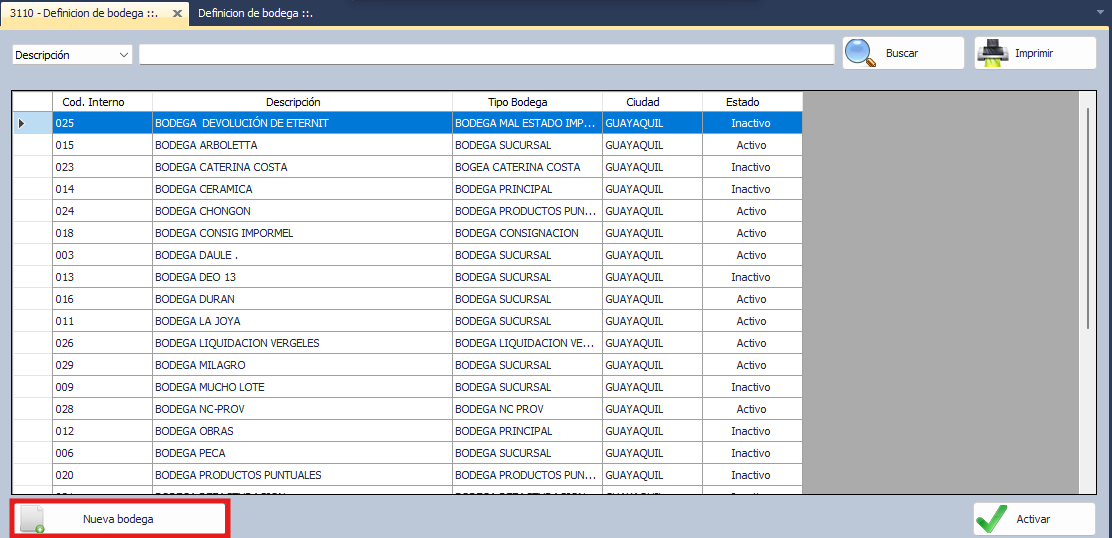
Task: Click the printer icon for Imprimir
Action: point(992,53)
